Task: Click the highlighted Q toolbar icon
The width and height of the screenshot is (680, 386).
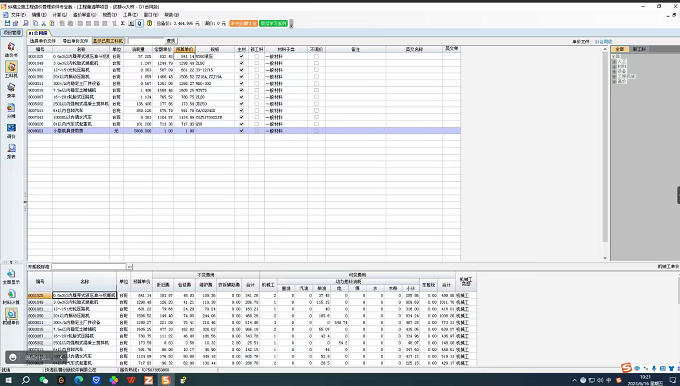Action: coord(140,23)
